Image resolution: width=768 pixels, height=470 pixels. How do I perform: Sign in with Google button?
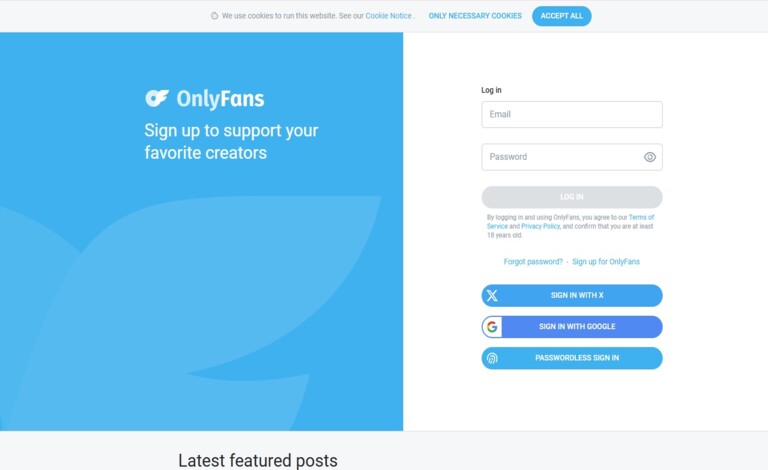click(x=577, y=327)
